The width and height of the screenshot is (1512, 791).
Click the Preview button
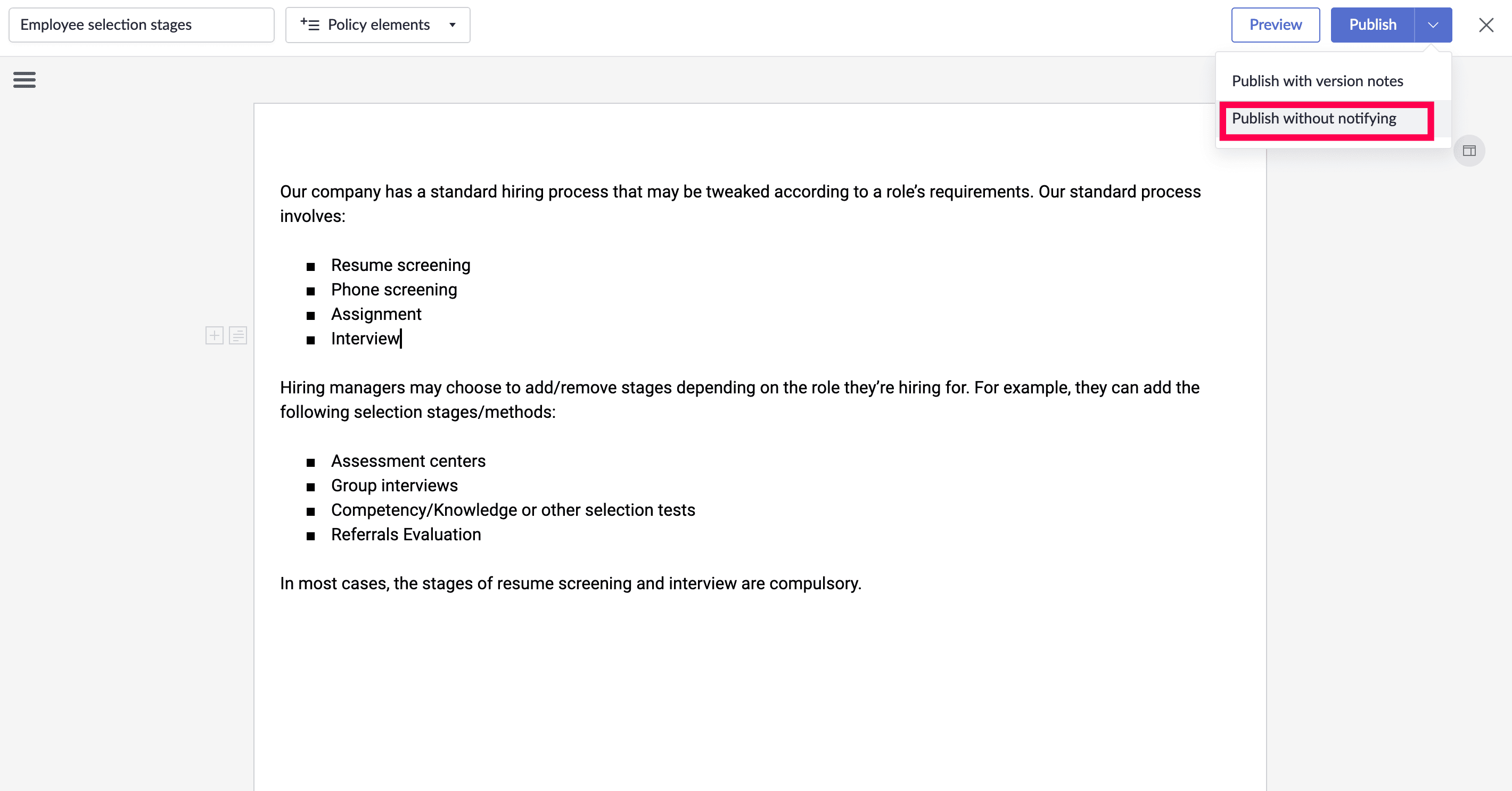(1275, 24)
